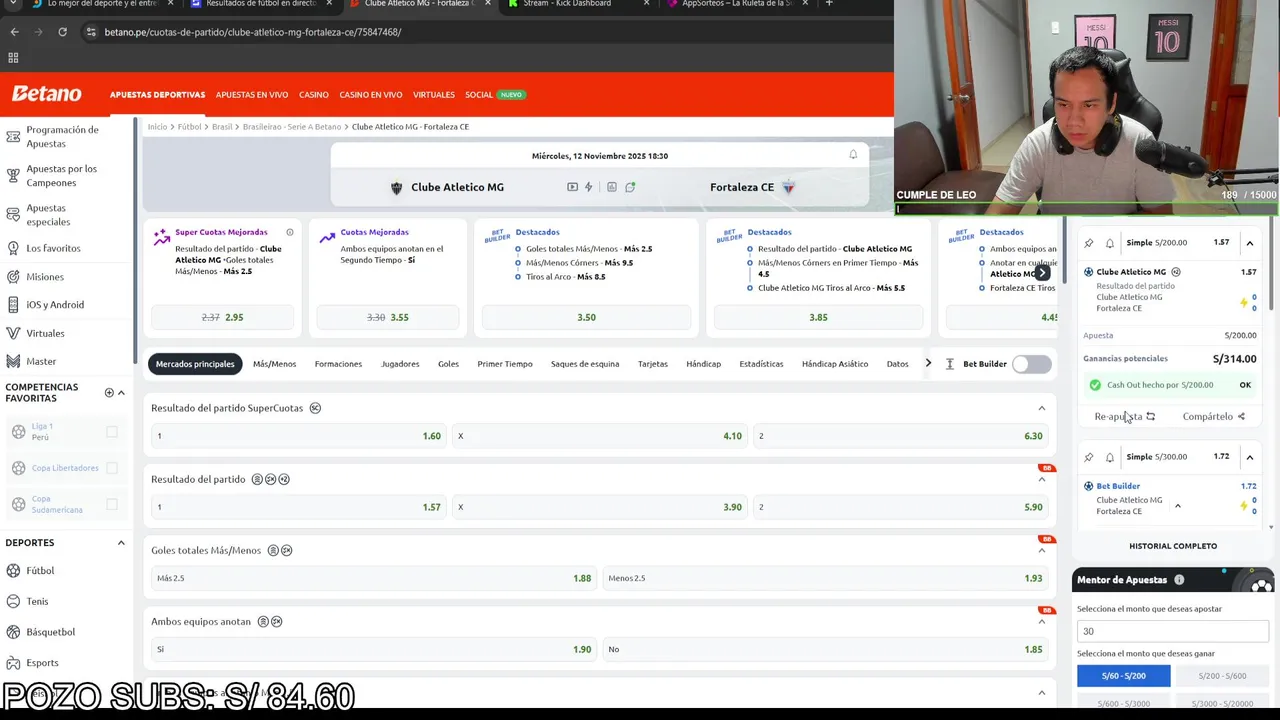This screenshot has height=720, width=1280.
Task: Go back in browser history
Action: coord(14,32)
